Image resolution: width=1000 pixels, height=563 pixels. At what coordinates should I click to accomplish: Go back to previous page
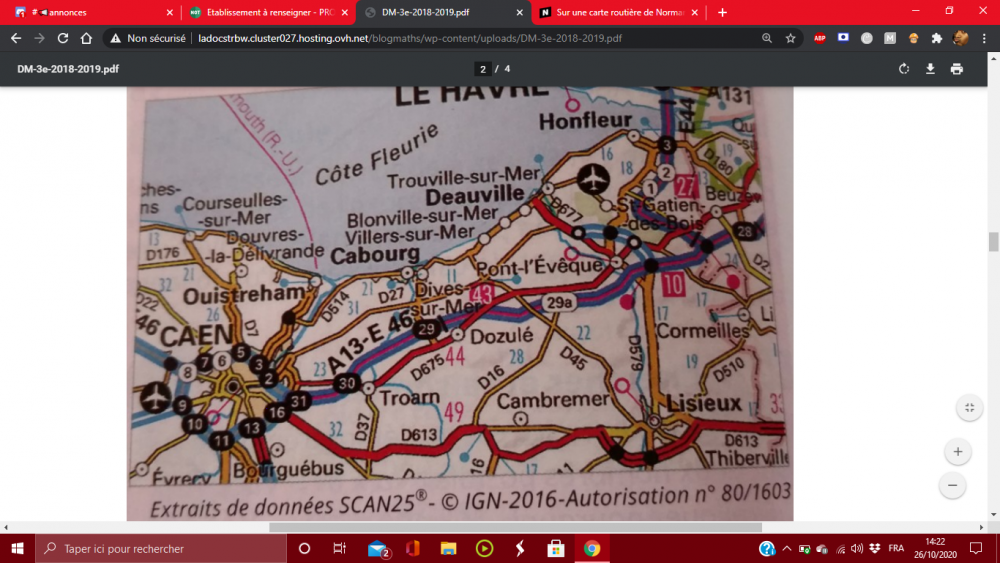coord(16,38)
